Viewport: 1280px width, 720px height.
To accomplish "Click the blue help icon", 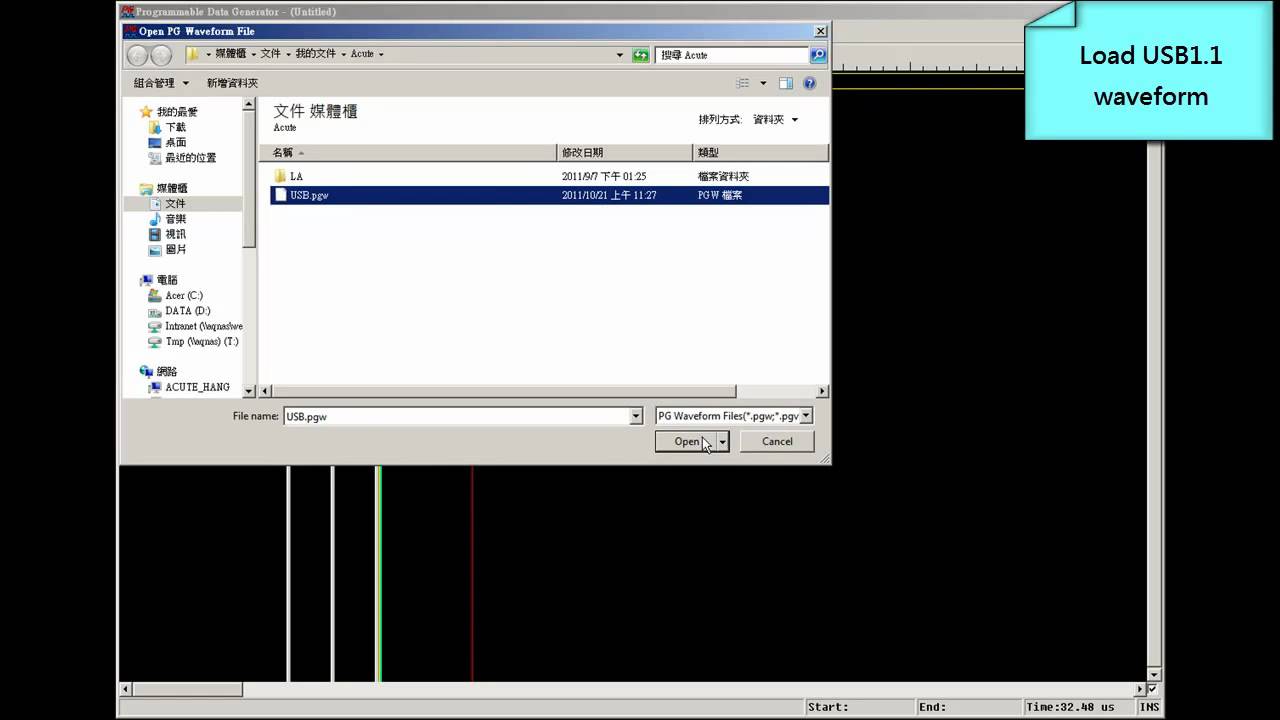I will coord(810,83).
